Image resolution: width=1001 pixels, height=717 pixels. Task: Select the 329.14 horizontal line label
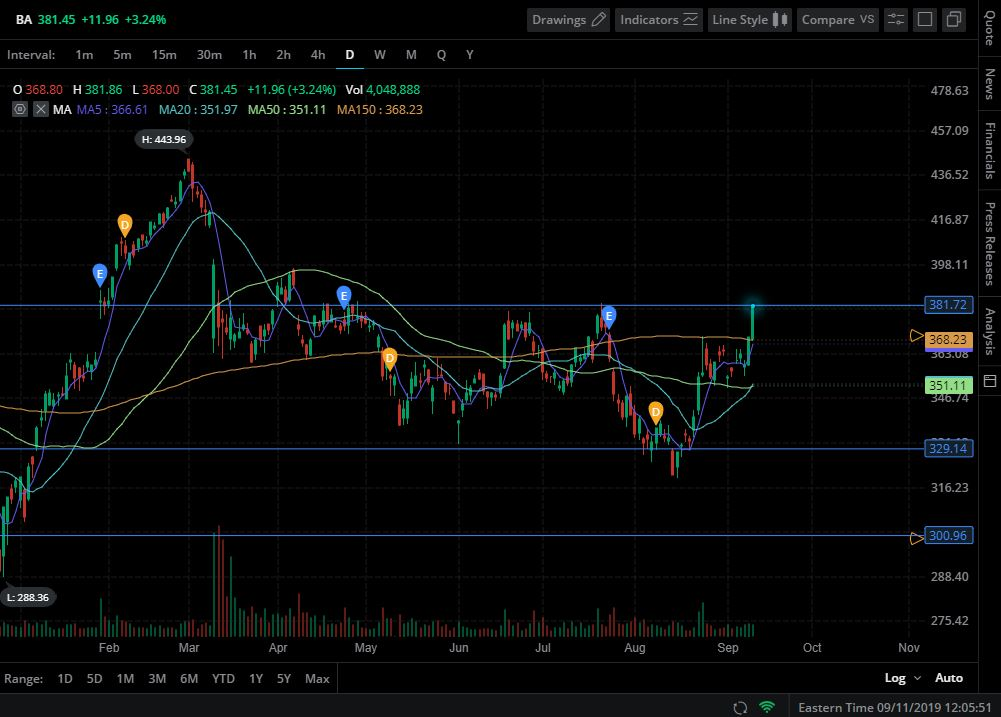tap(949, 449)
